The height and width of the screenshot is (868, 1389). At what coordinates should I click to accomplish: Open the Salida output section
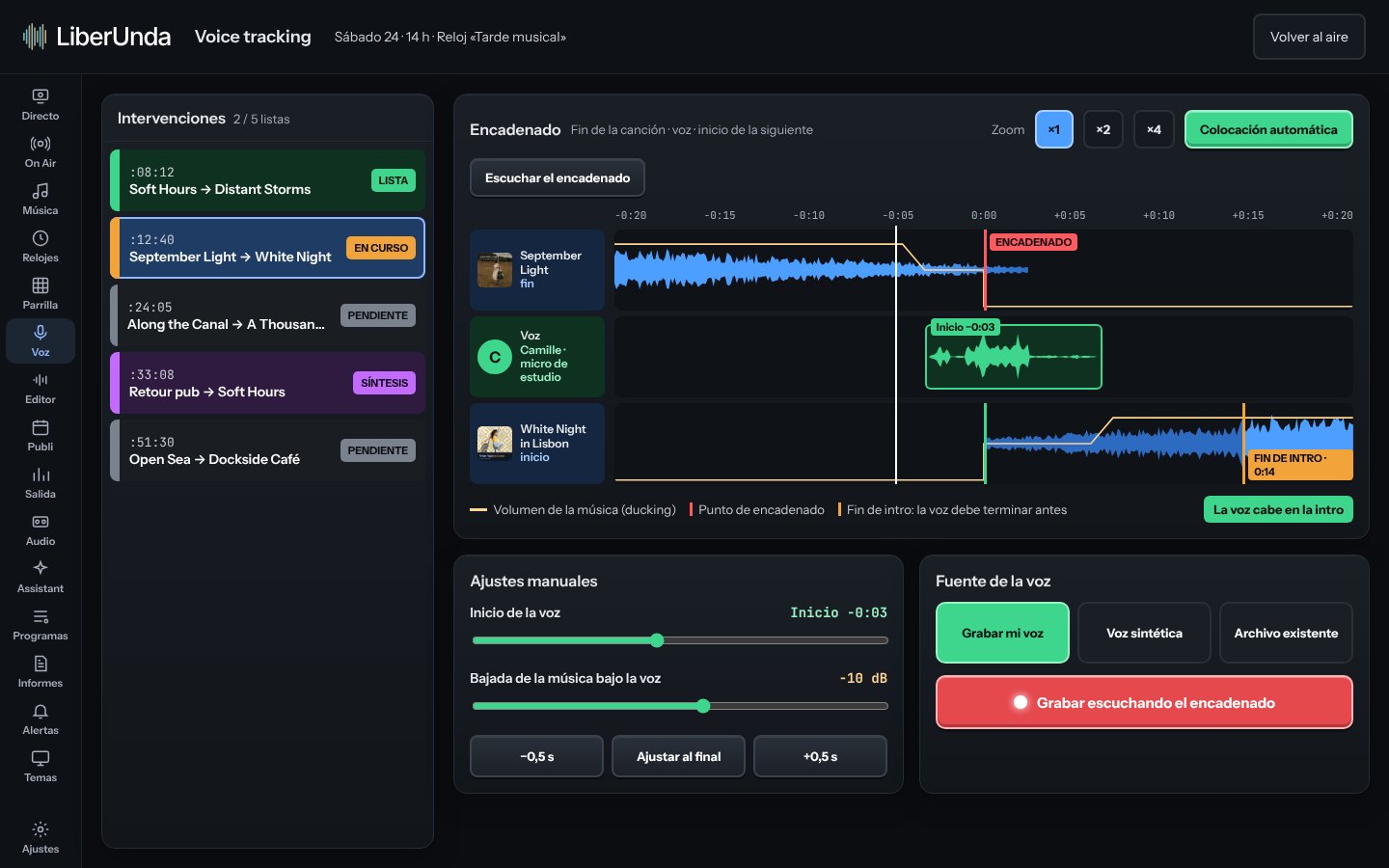41,483
